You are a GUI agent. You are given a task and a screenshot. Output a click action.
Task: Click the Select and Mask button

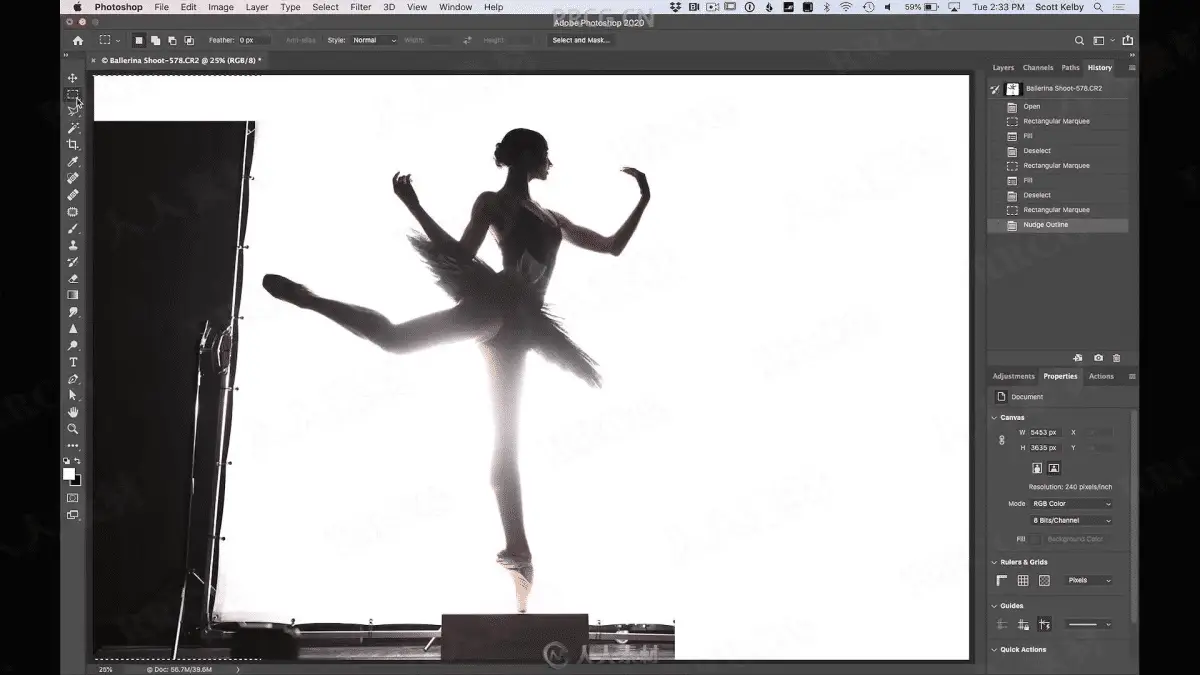coord(581,40)
